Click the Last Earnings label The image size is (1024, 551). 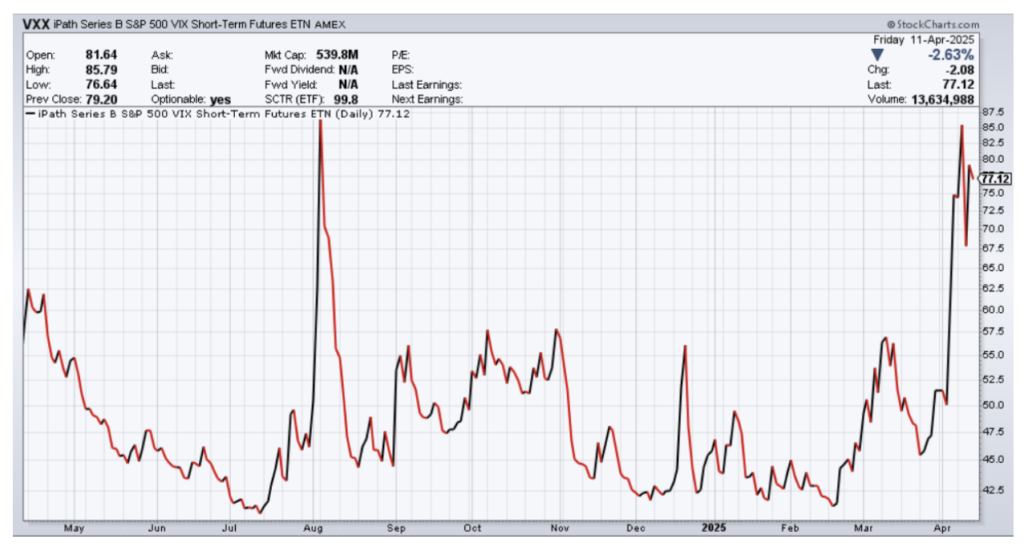(x=426, y=85)
